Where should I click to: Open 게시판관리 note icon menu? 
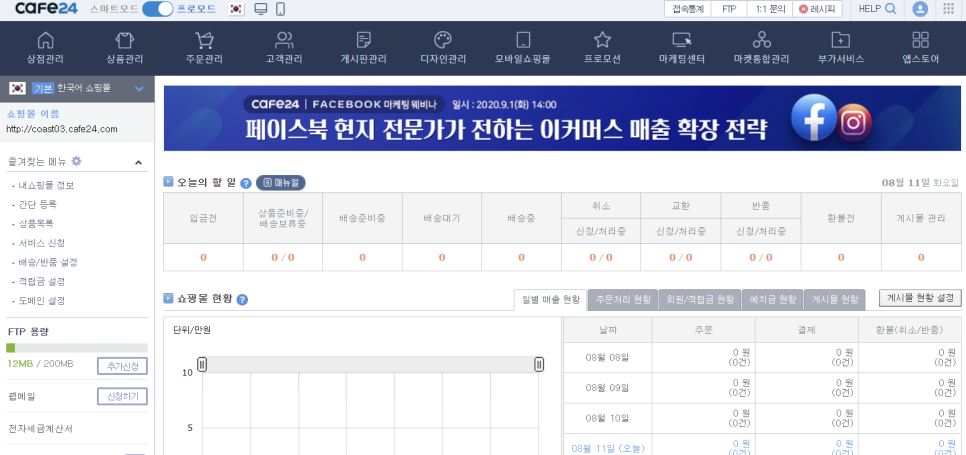click(363, 49)
